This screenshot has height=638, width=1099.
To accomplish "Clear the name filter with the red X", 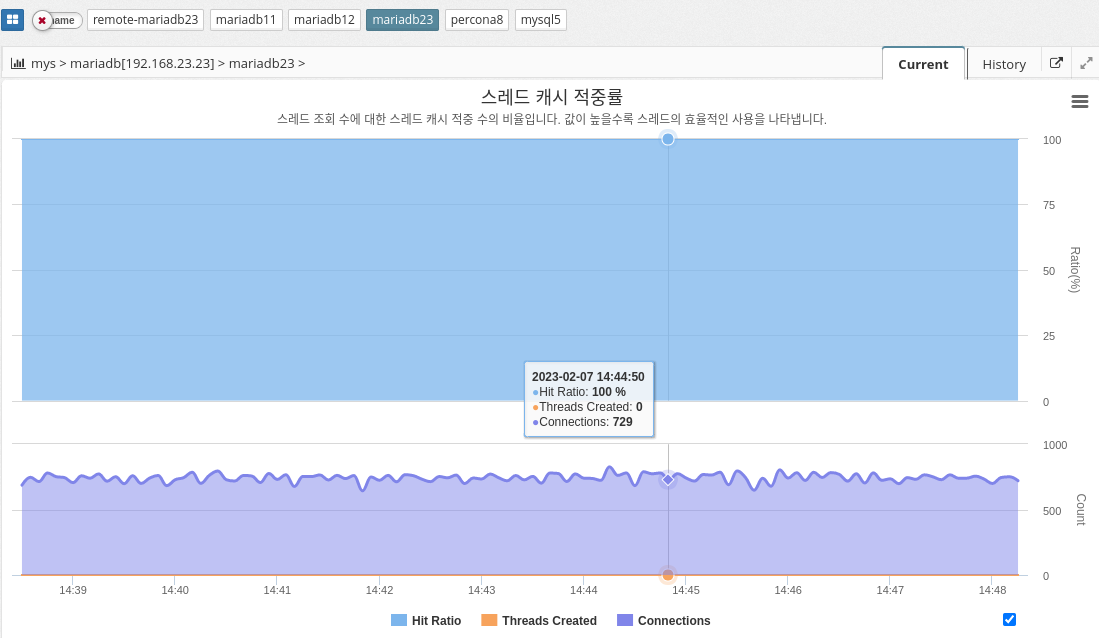I will coord(42,20).
